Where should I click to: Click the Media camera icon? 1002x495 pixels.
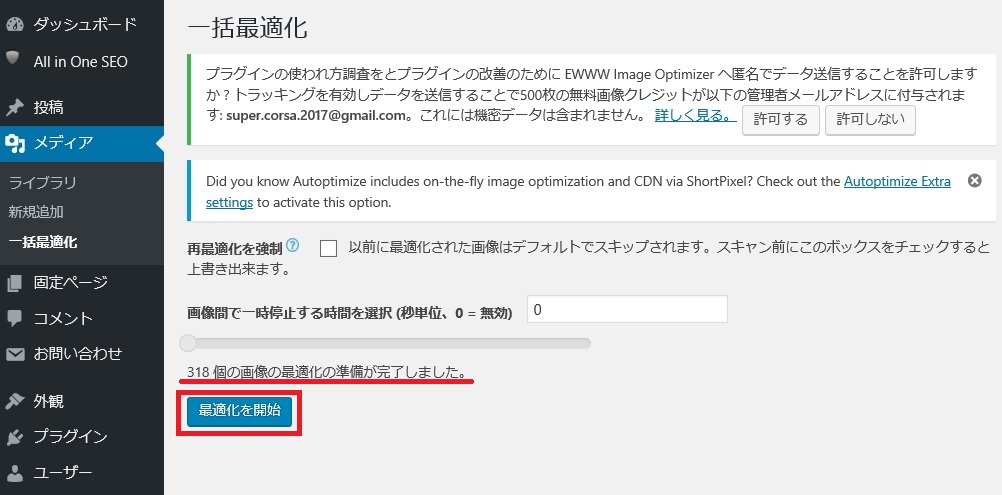point(14,143)
